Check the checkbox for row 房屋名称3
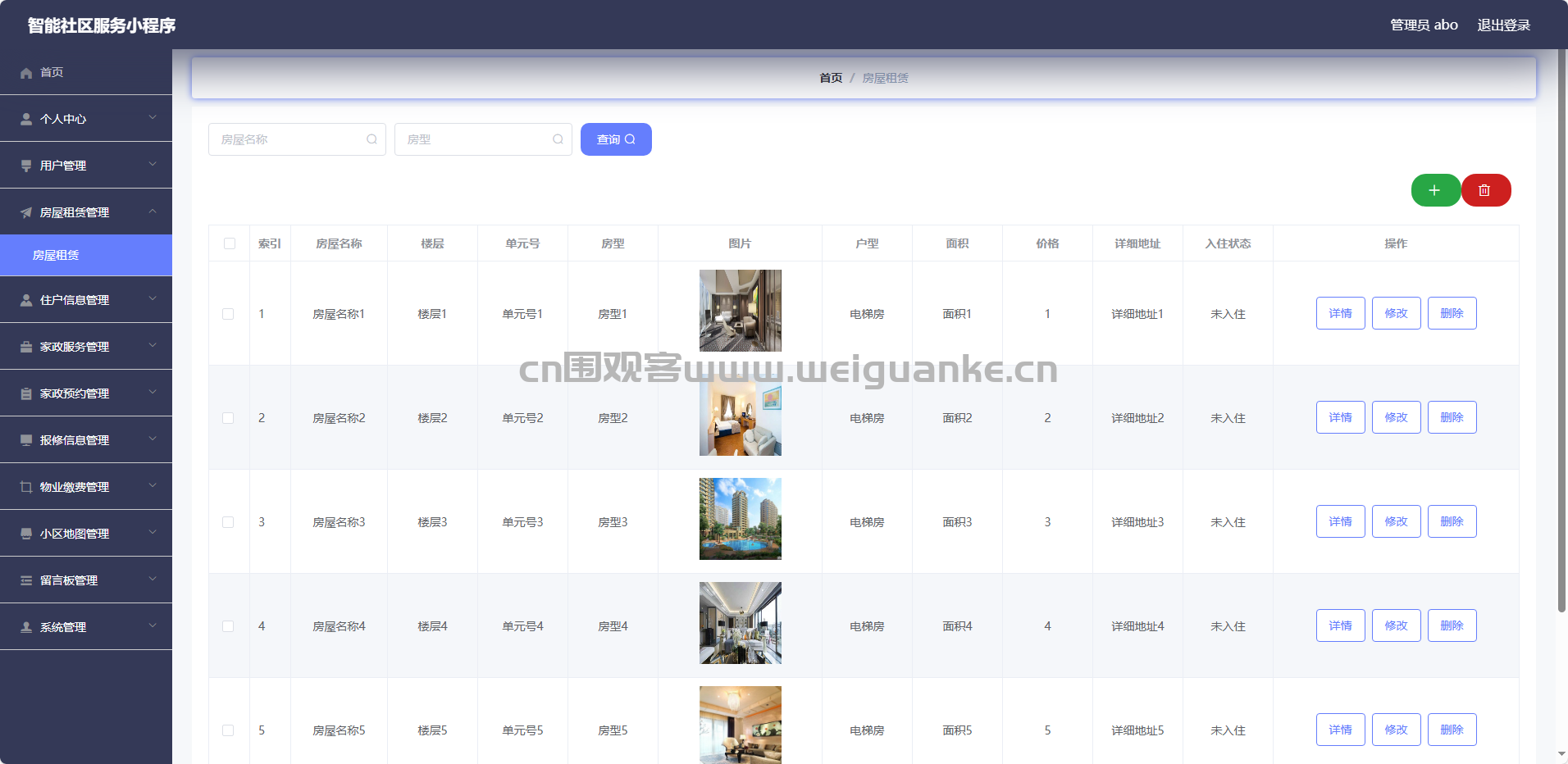 (x=228, y=522)
